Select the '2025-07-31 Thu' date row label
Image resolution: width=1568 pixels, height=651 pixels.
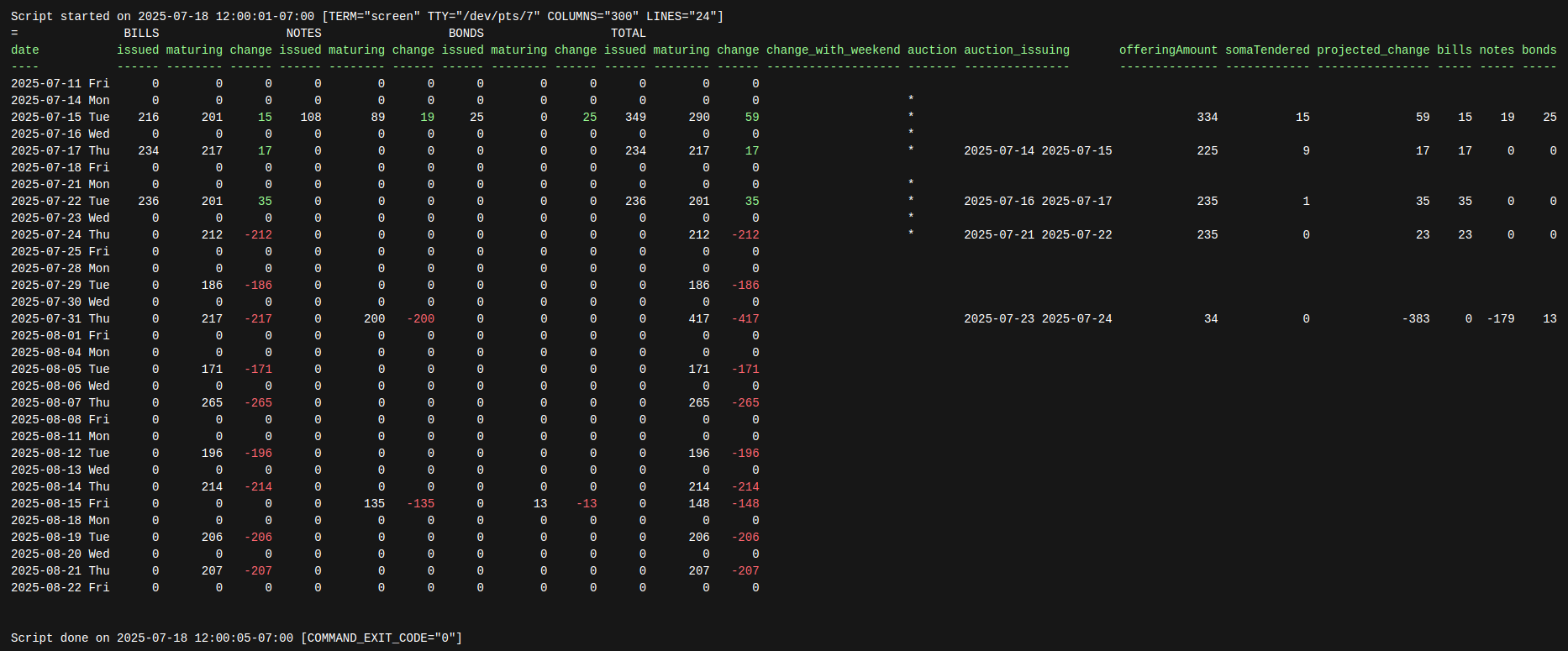61,319
